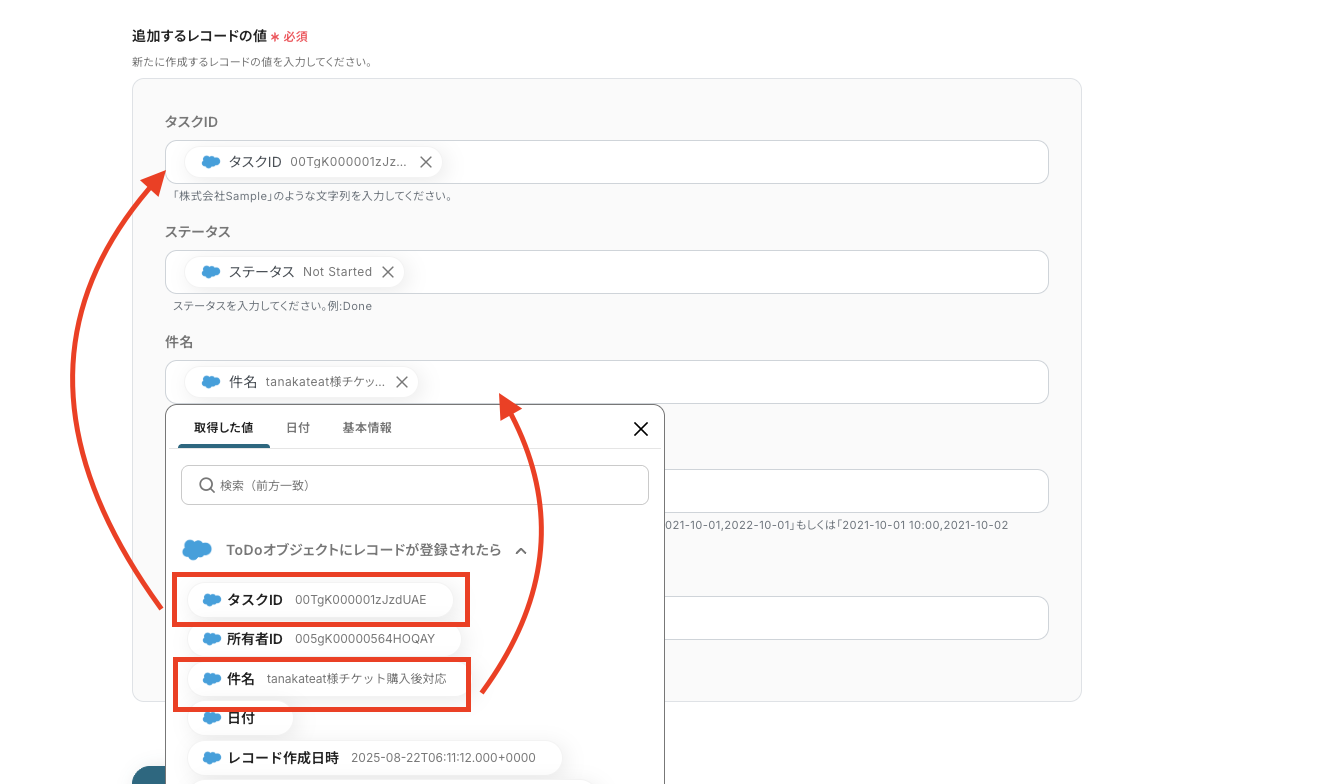This screenshot has height=784, width=1344.
Task: Click the ステータスを入力してください。例:Done hint text
Action: [272, 306]
